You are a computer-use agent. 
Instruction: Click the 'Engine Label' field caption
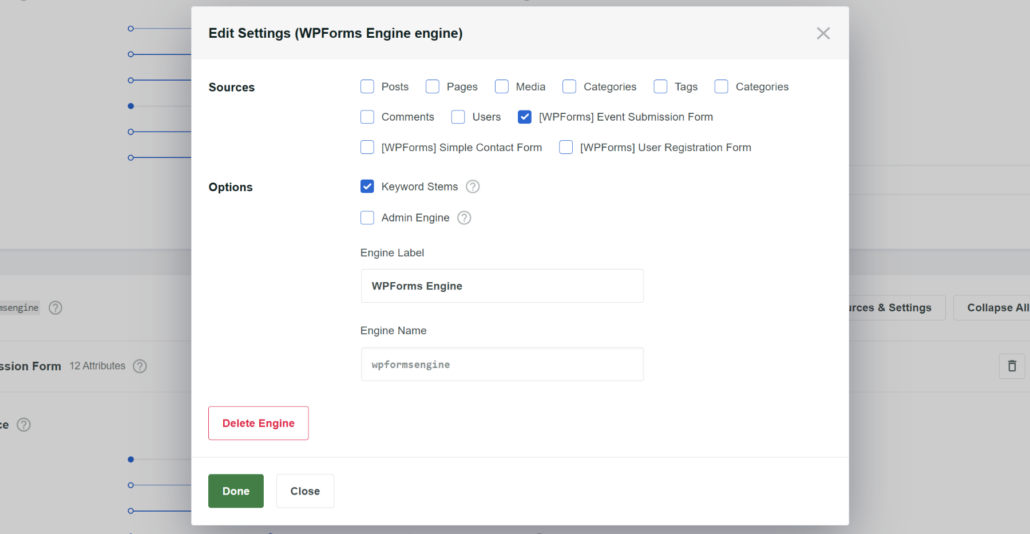pyautogui.click(x=392, y=253)
